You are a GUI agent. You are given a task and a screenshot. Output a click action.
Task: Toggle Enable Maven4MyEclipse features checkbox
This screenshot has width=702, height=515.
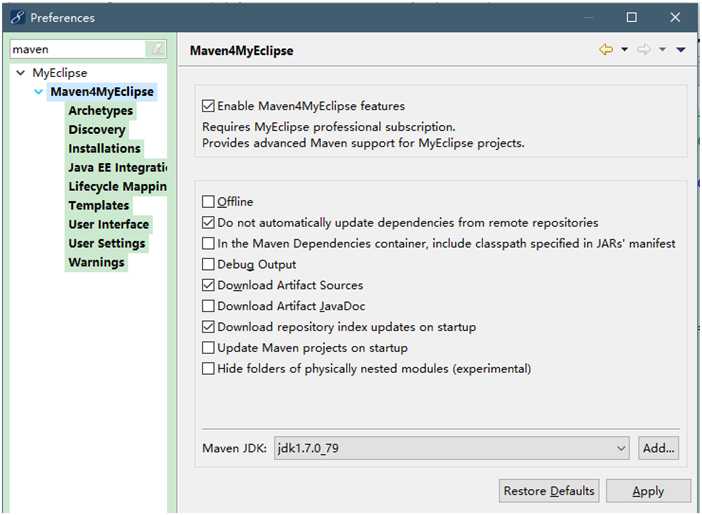pyautogui.click(x=208, y=106)
